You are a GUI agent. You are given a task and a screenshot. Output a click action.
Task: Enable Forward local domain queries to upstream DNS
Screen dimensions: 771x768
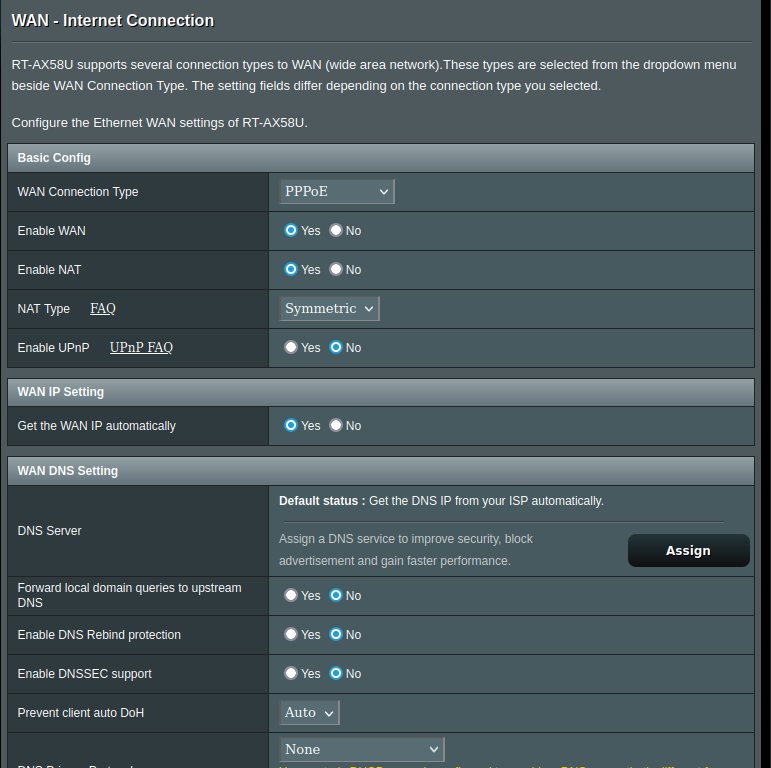[291, 595]
